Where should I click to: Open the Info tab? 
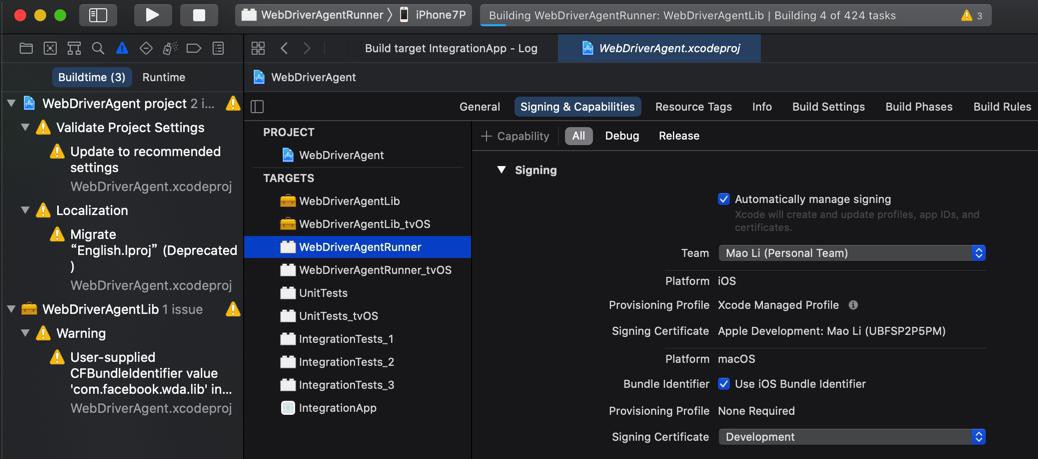tap(762, 107)
